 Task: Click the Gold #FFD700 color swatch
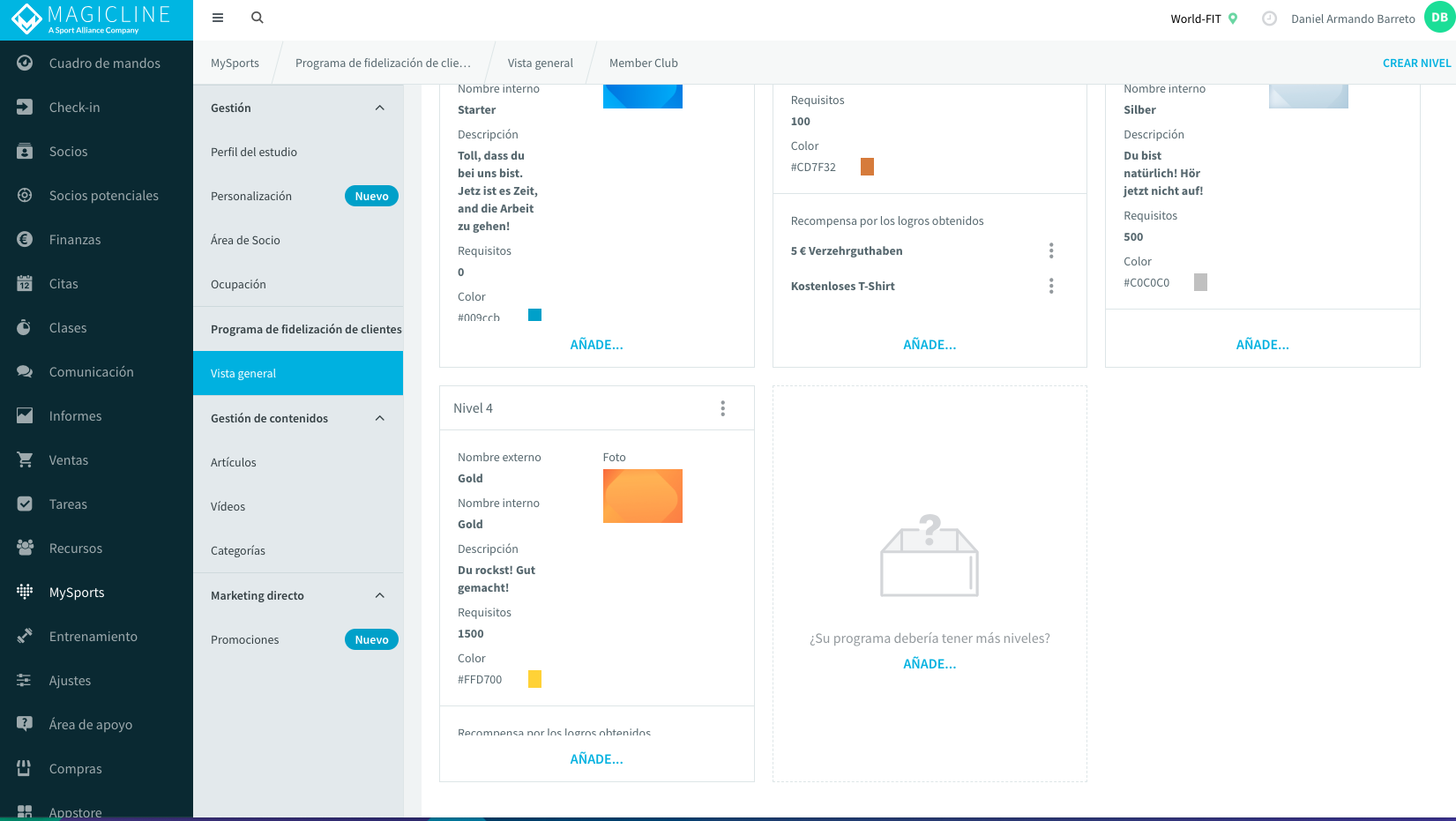(534, 679)
